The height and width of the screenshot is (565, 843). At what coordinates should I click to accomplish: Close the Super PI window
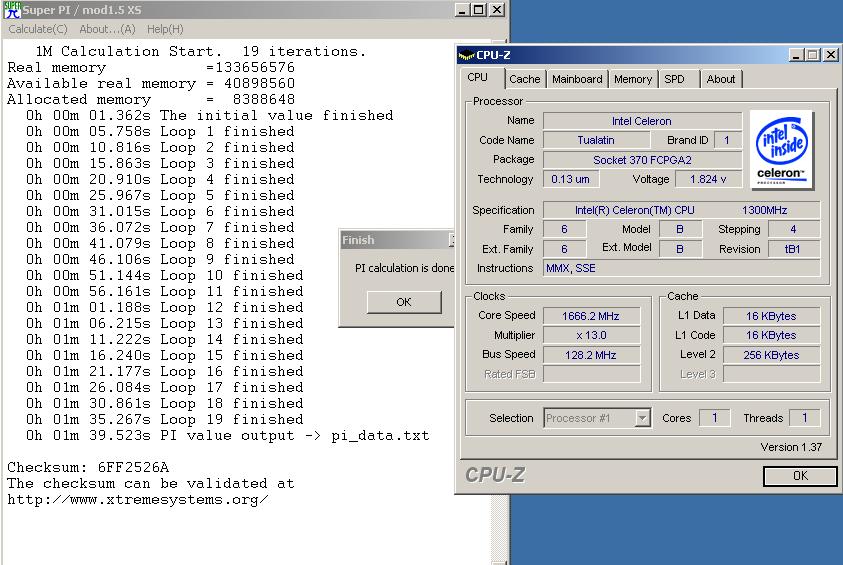[497, 10]
